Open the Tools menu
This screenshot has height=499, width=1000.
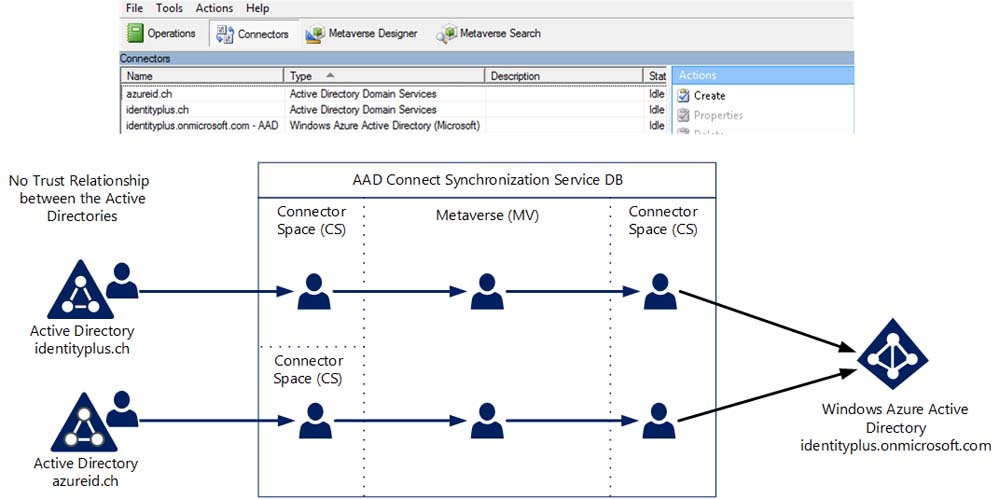(x=169, y=8)
